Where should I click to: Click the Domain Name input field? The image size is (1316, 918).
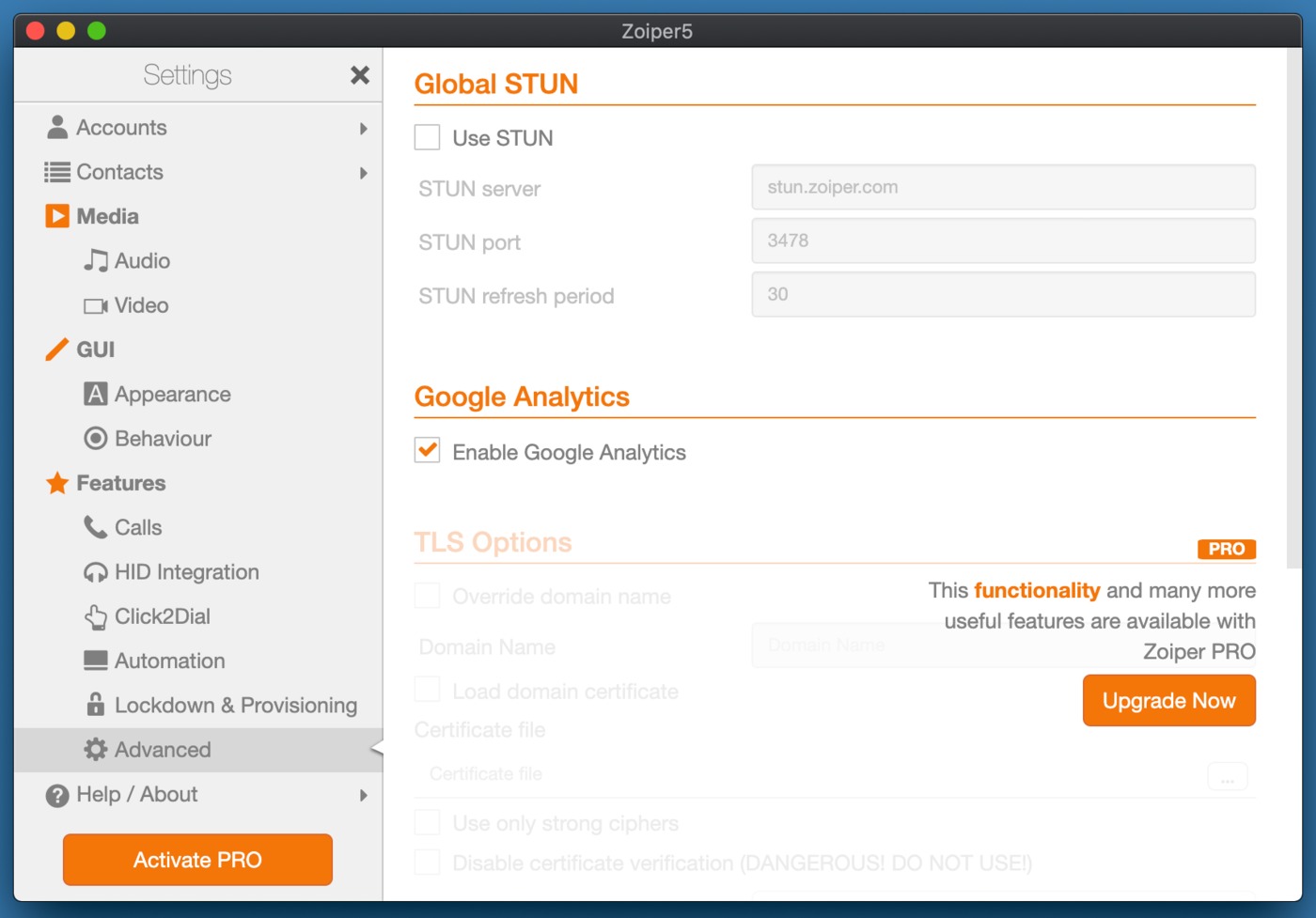pos(1003,646)
